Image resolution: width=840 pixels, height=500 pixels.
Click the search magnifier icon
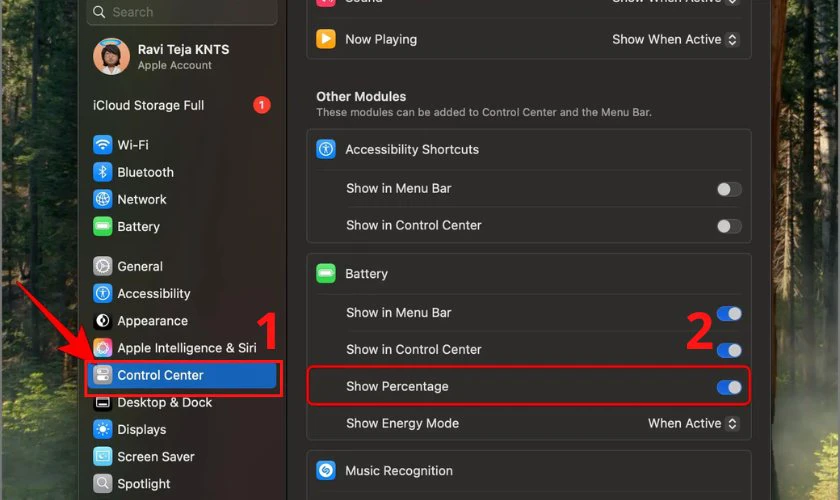point(99,12)
